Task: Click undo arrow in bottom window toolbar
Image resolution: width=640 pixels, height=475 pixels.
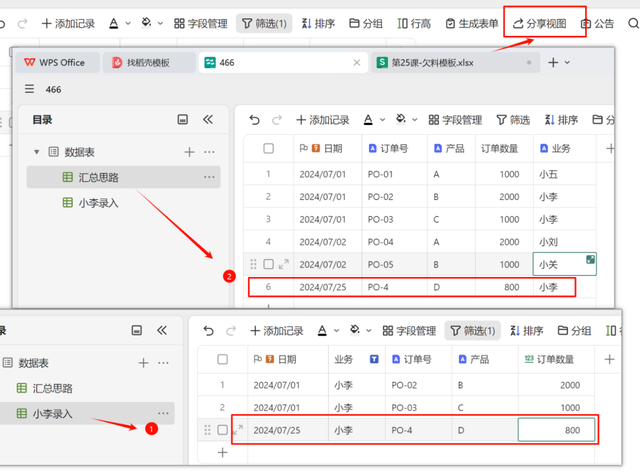Action: 209,331
